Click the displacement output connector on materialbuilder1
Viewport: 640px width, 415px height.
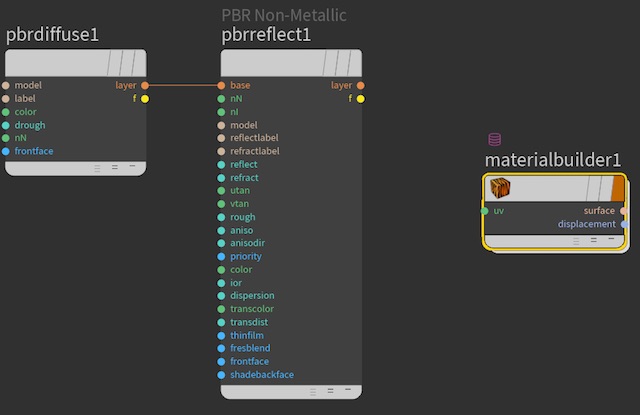(624, 224)
